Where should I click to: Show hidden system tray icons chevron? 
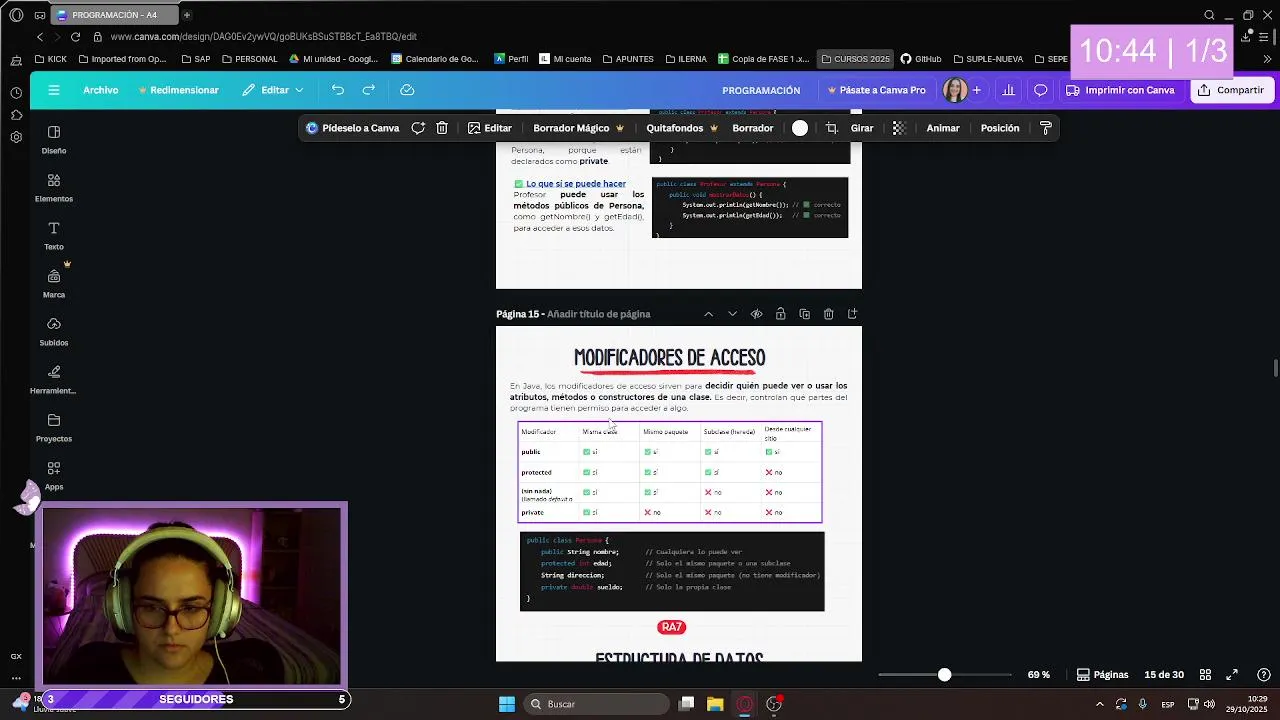[1100, 704]
